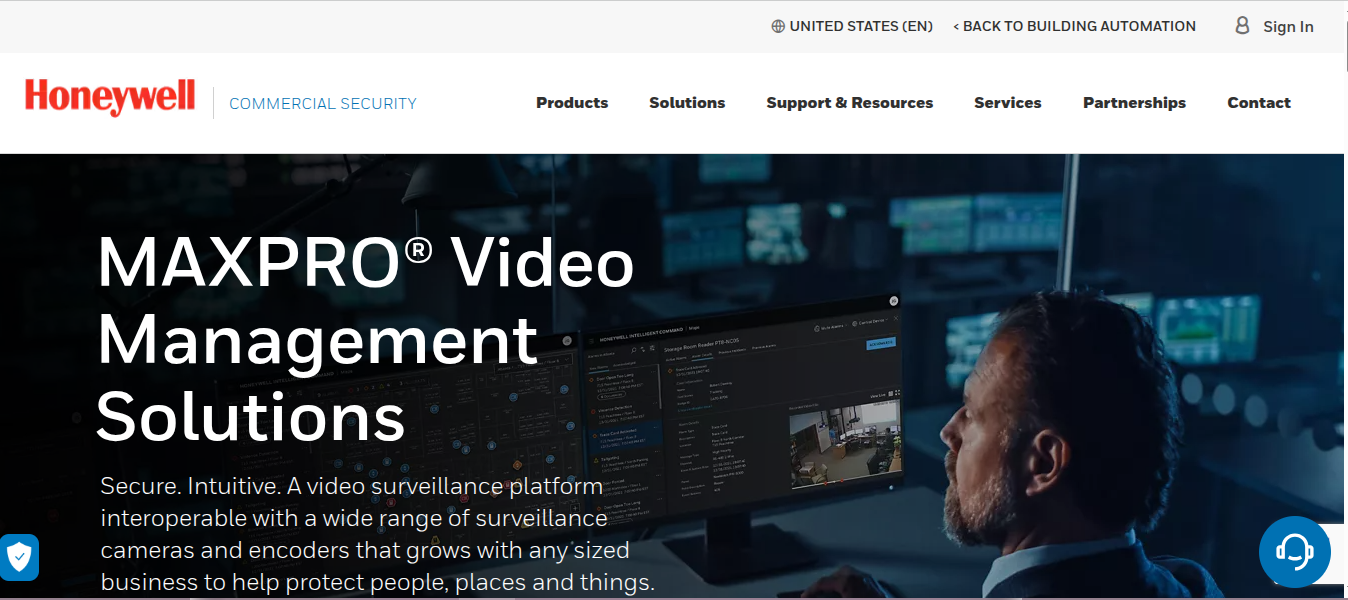Open the headset support chat button

[x=1295, y=551]
